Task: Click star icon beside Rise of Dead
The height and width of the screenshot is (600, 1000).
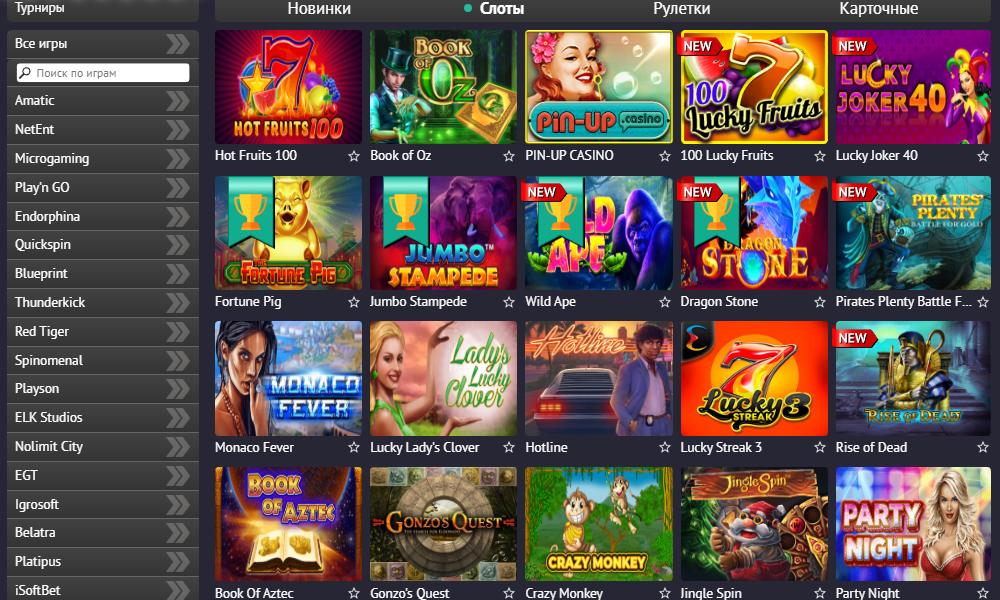Action: (982, 448)
